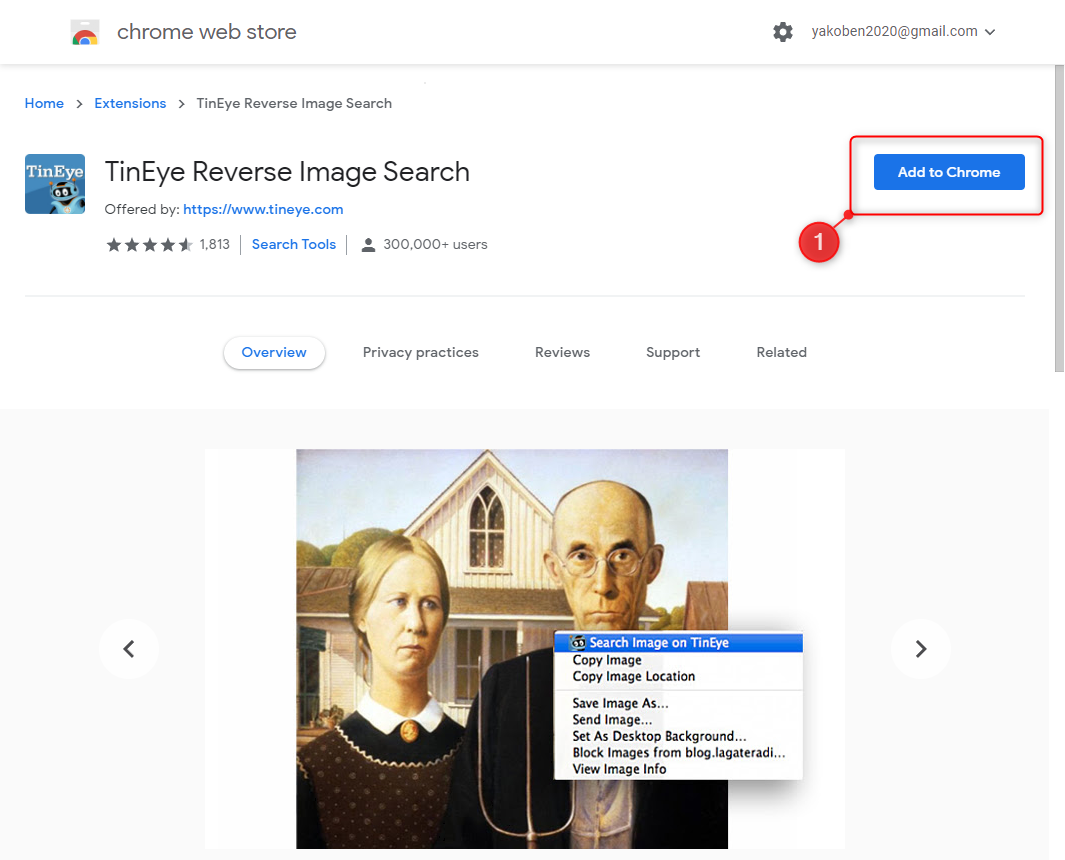Screen dimensions: 1065x860
Task: Click the users person icon
Action: (x=368, y=245)
